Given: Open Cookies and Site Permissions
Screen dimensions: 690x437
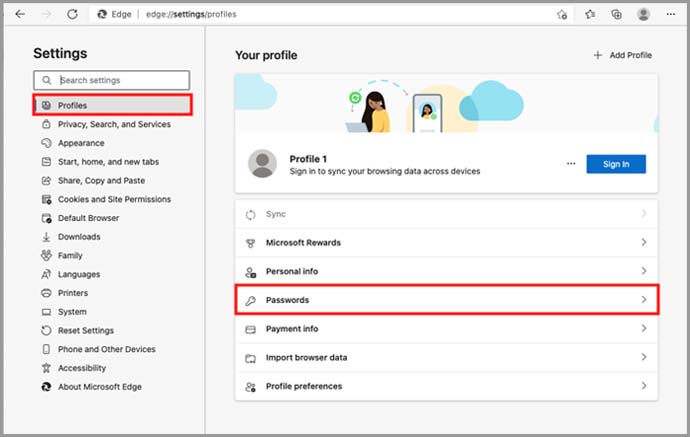Looking at the screenshot, I should (x=114, y=199).
